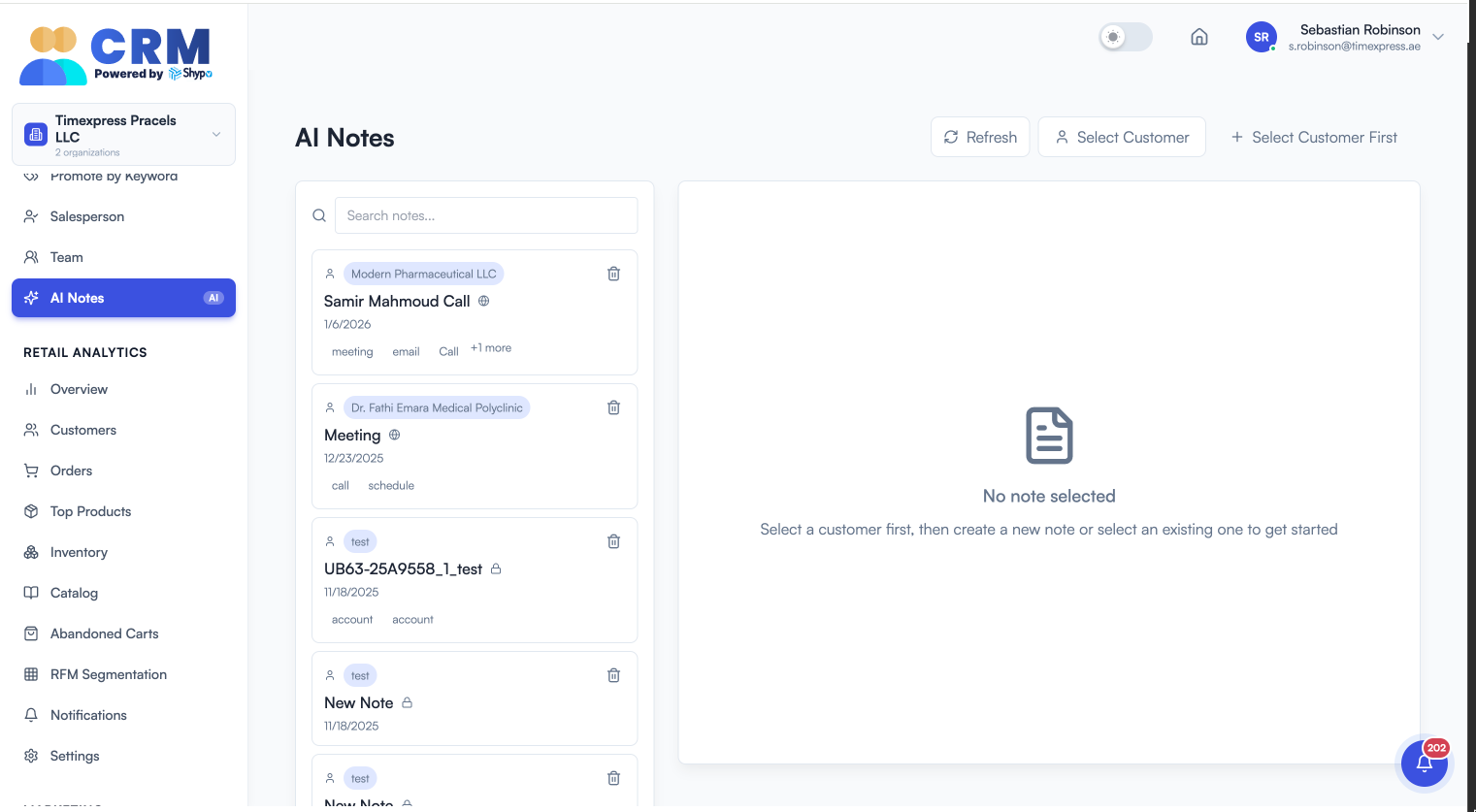Expand the +1 more tags link
This screenshot has width=1476, height=812.
tap(491, 347)
